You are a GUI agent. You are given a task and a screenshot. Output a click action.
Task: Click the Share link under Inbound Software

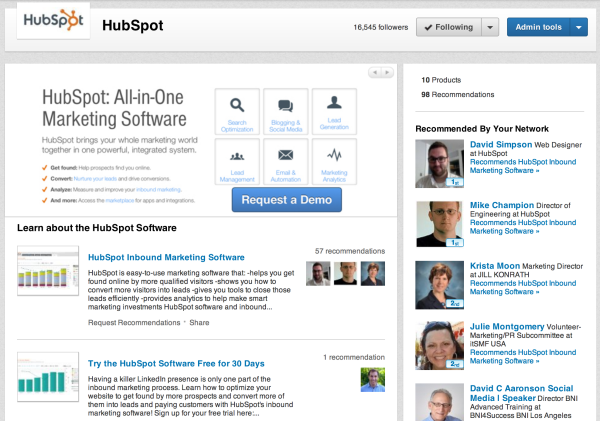pyautogui.click(x=199, y=323)
